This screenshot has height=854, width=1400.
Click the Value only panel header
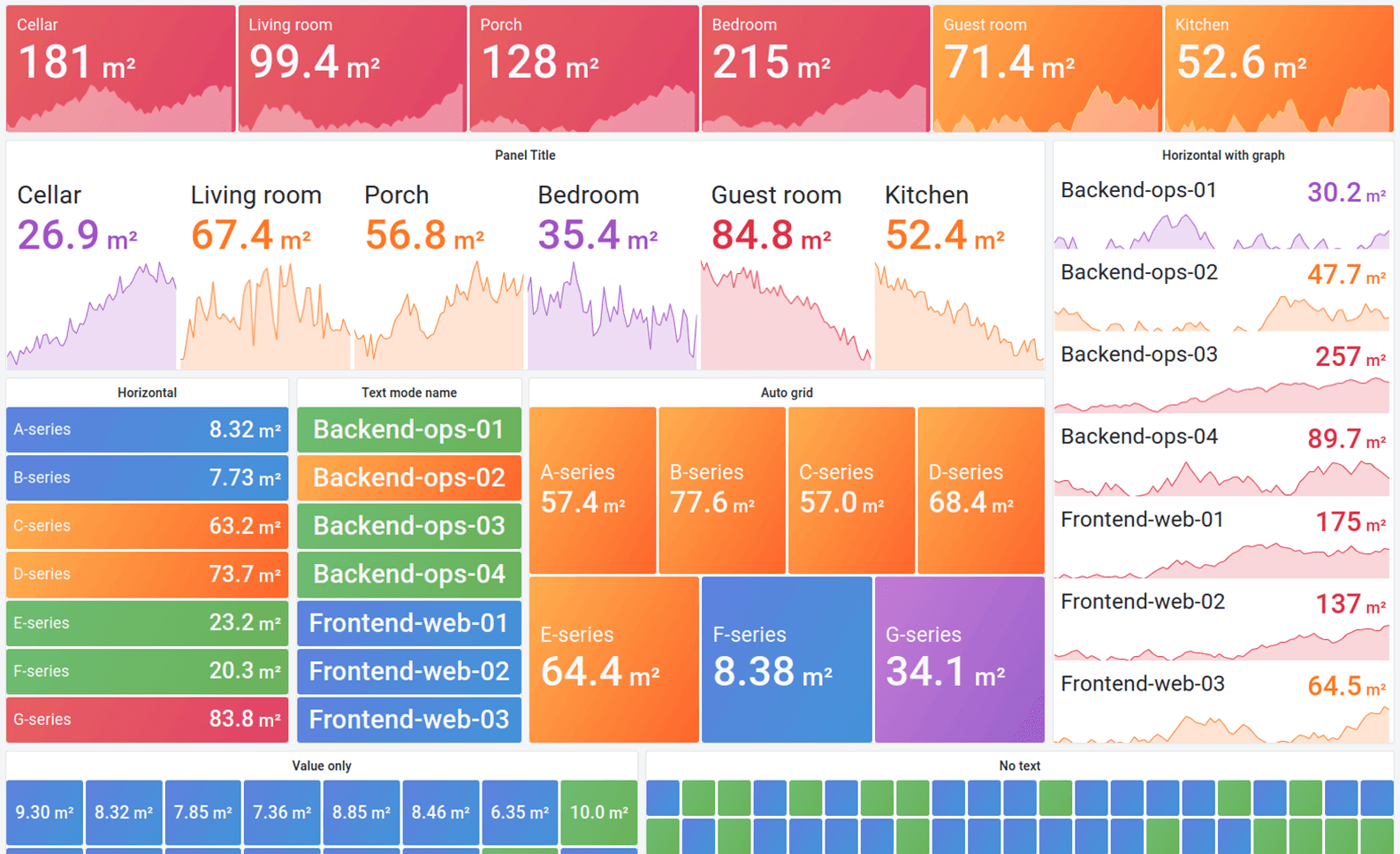pyautogui.click(x=322, y=766)
